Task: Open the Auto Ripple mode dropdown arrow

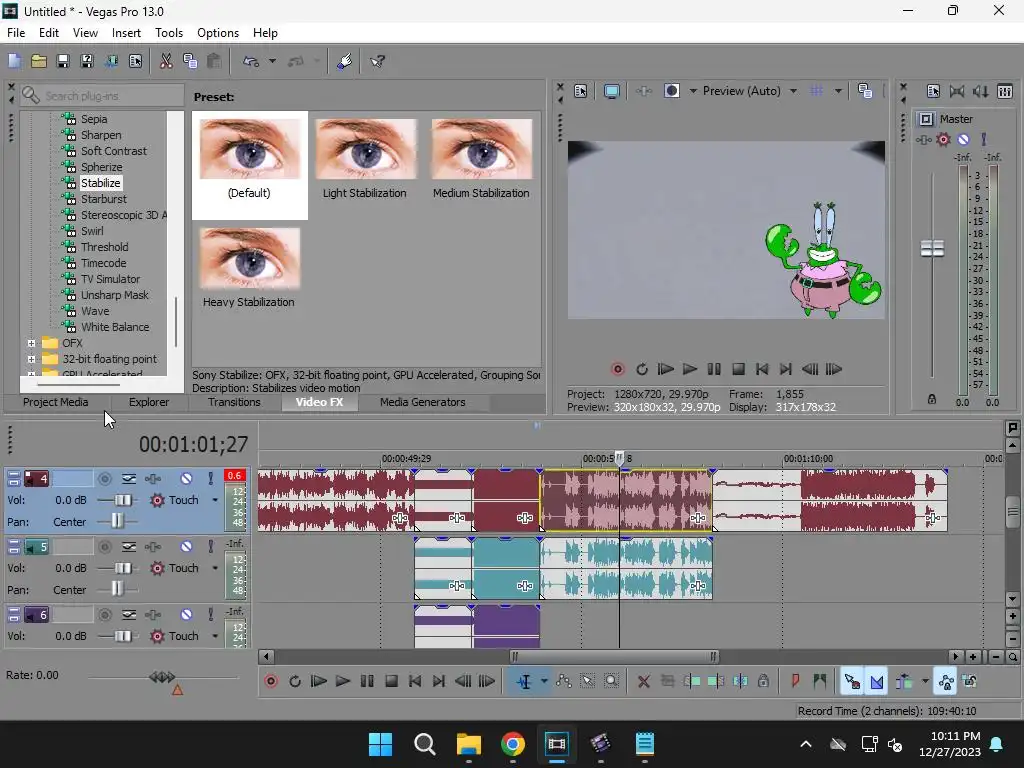Action: pos(925,681)
